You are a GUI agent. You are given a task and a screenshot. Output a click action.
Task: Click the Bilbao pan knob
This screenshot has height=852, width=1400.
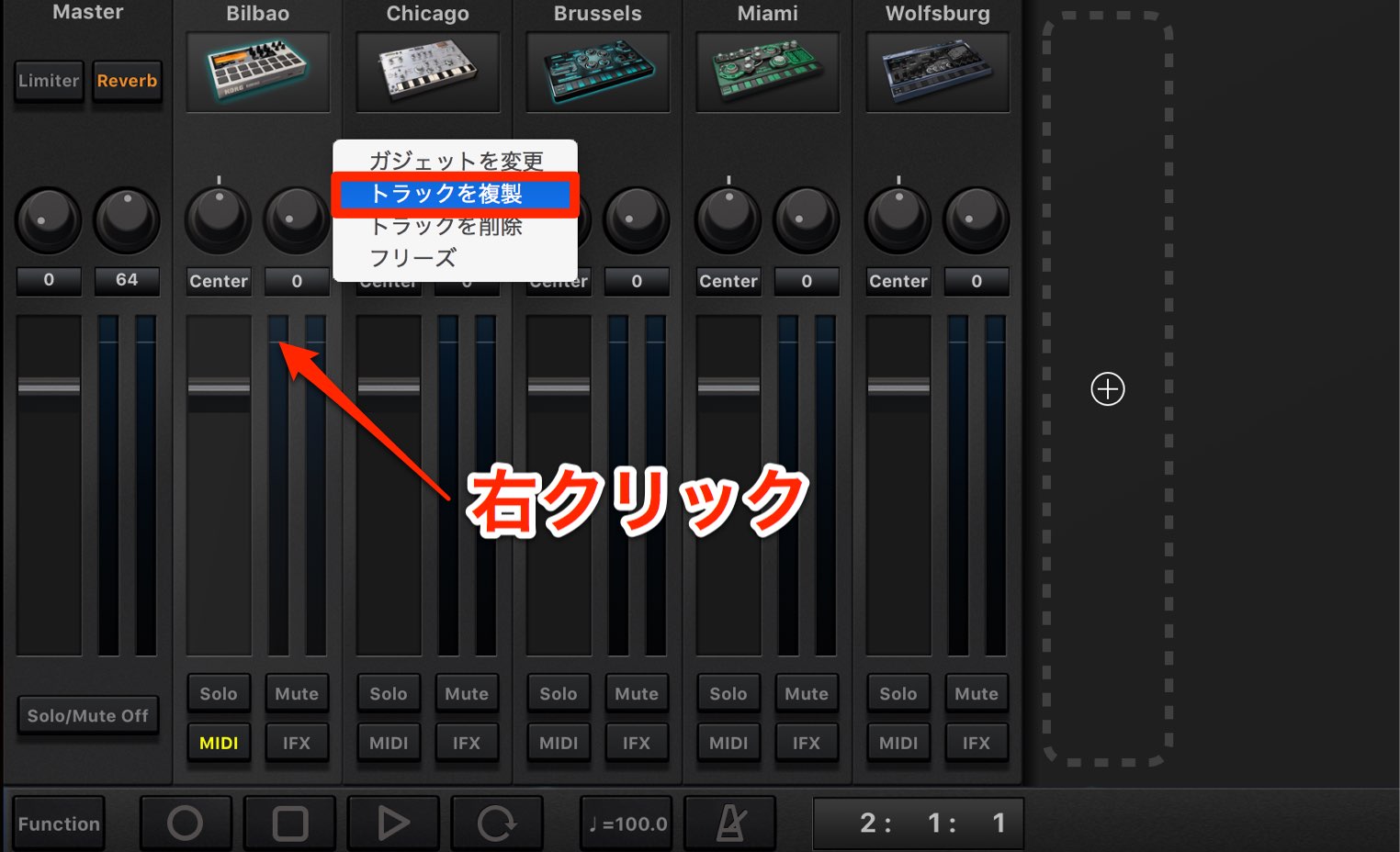coord(219,220)
